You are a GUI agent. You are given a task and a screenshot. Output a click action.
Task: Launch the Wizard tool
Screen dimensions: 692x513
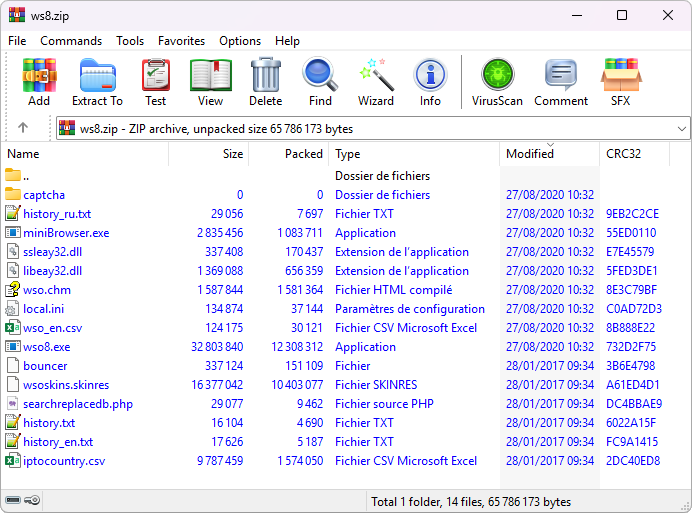tap(376, 82)
